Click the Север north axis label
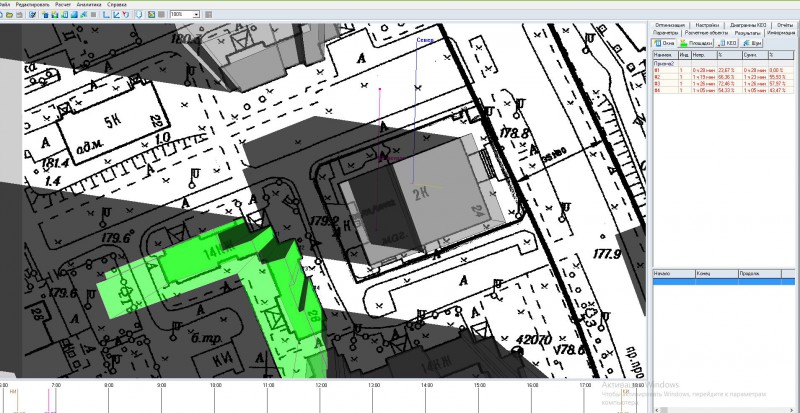Screen dimensions: 800x413 (424, 40)
